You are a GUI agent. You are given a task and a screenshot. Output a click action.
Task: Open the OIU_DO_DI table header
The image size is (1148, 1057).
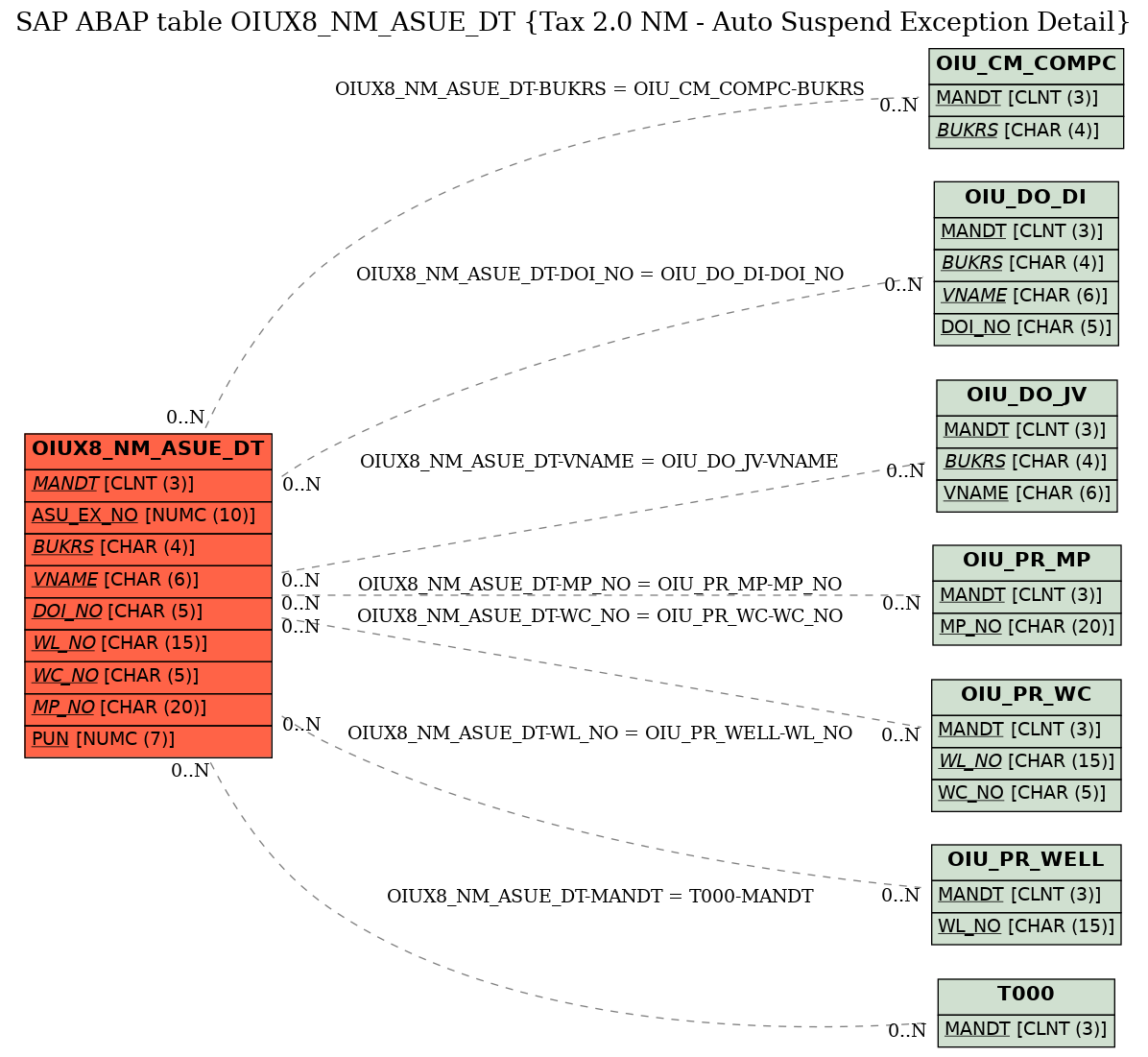1026,199
